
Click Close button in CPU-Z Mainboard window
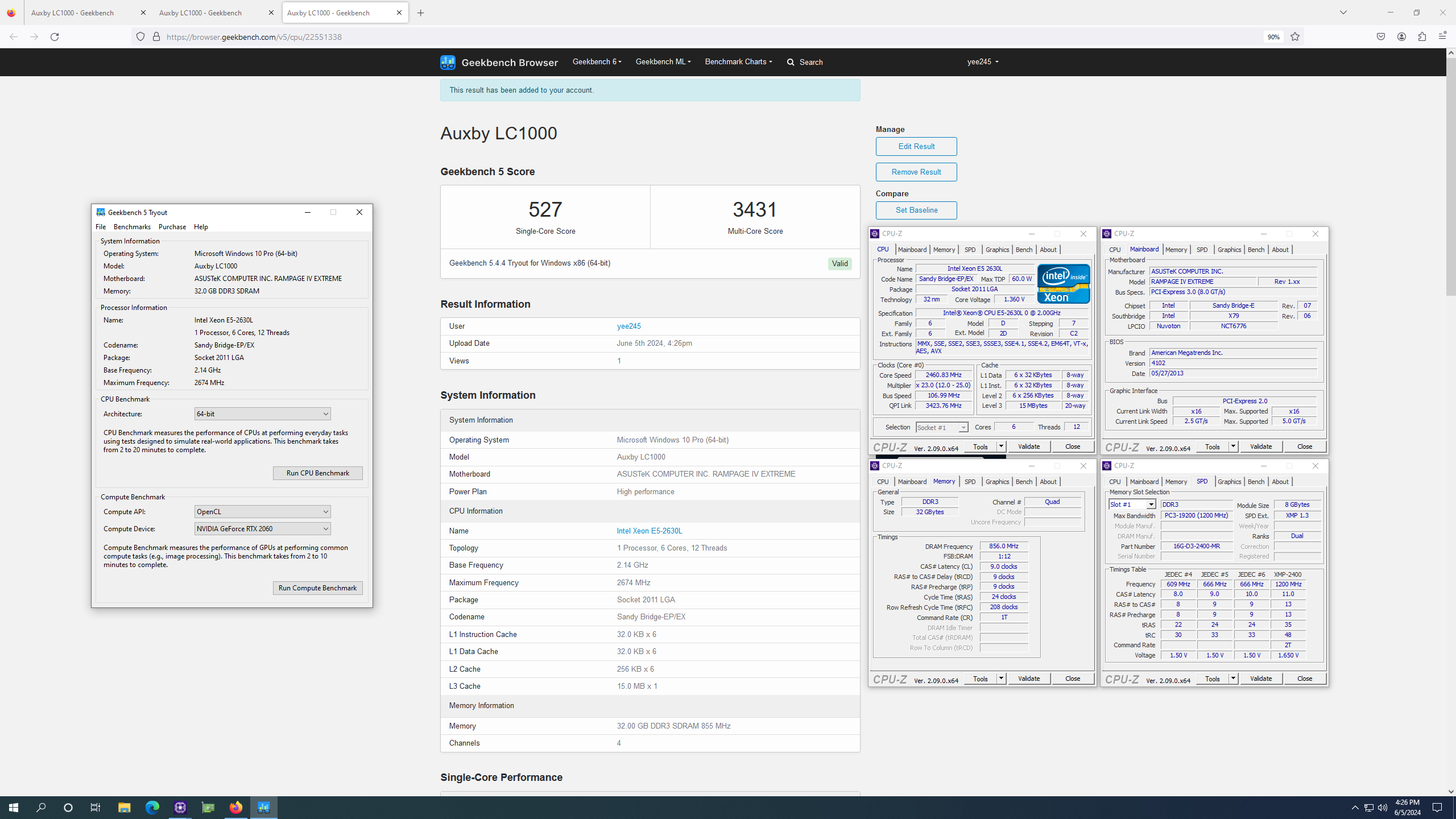pyautogui.click(x=1305, y=446)
